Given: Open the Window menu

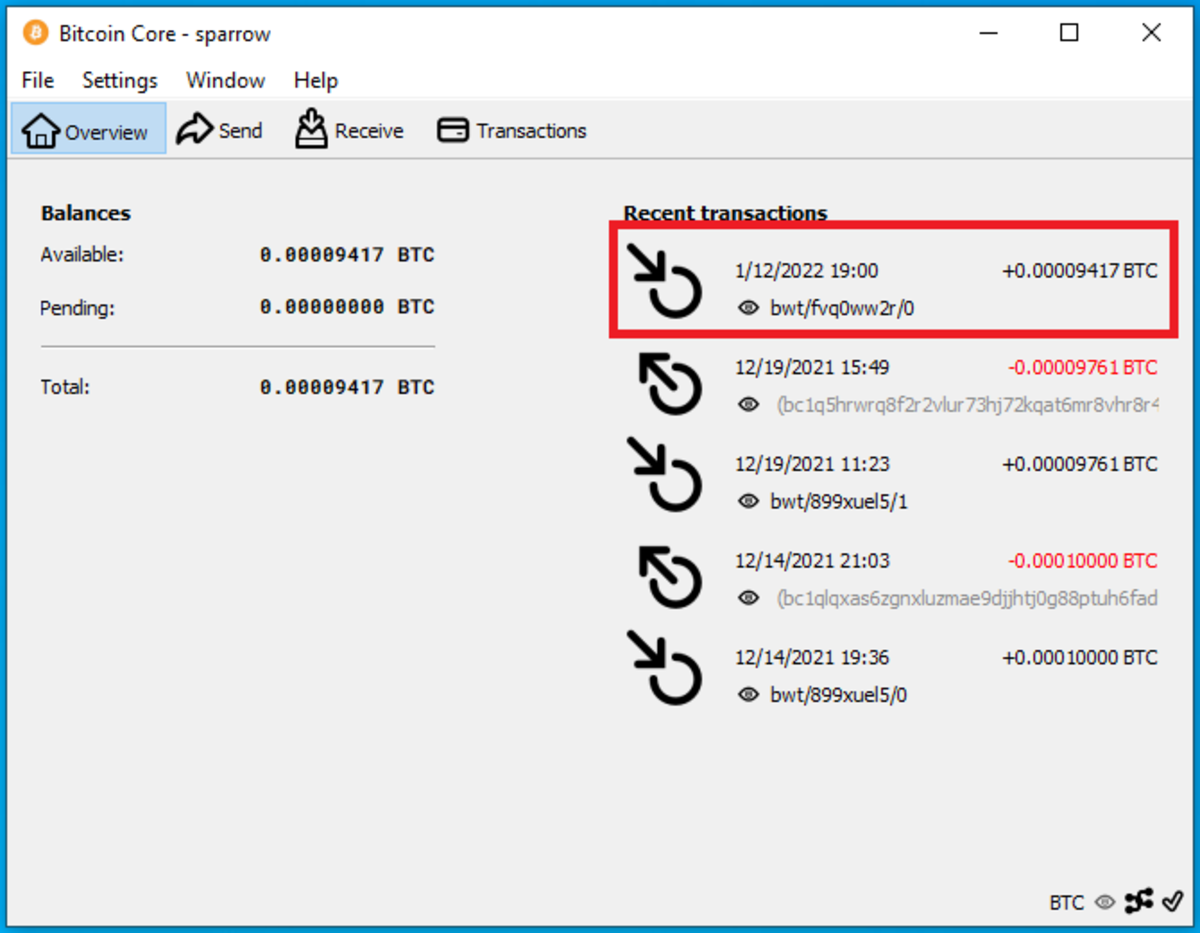Looking at the screenshot, I should tap(225, 80).
